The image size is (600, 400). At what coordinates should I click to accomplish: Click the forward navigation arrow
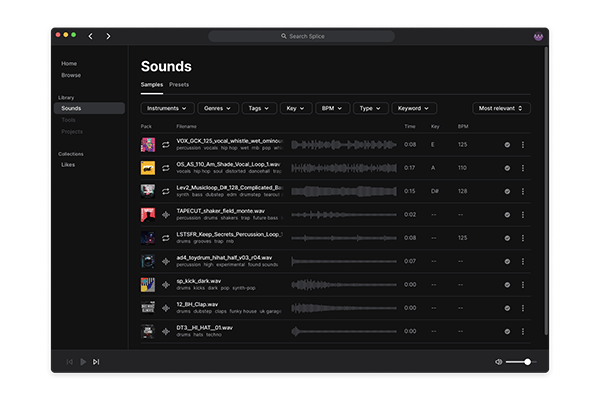coord(108,36)
